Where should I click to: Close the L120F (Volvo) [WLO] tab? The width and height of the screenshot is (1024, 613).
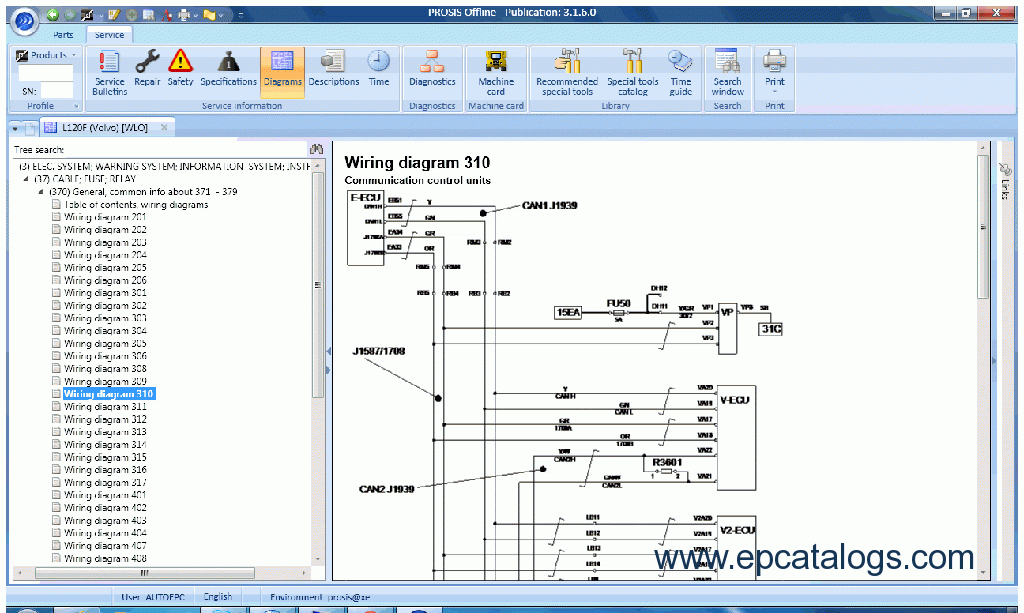click(164, 127)
